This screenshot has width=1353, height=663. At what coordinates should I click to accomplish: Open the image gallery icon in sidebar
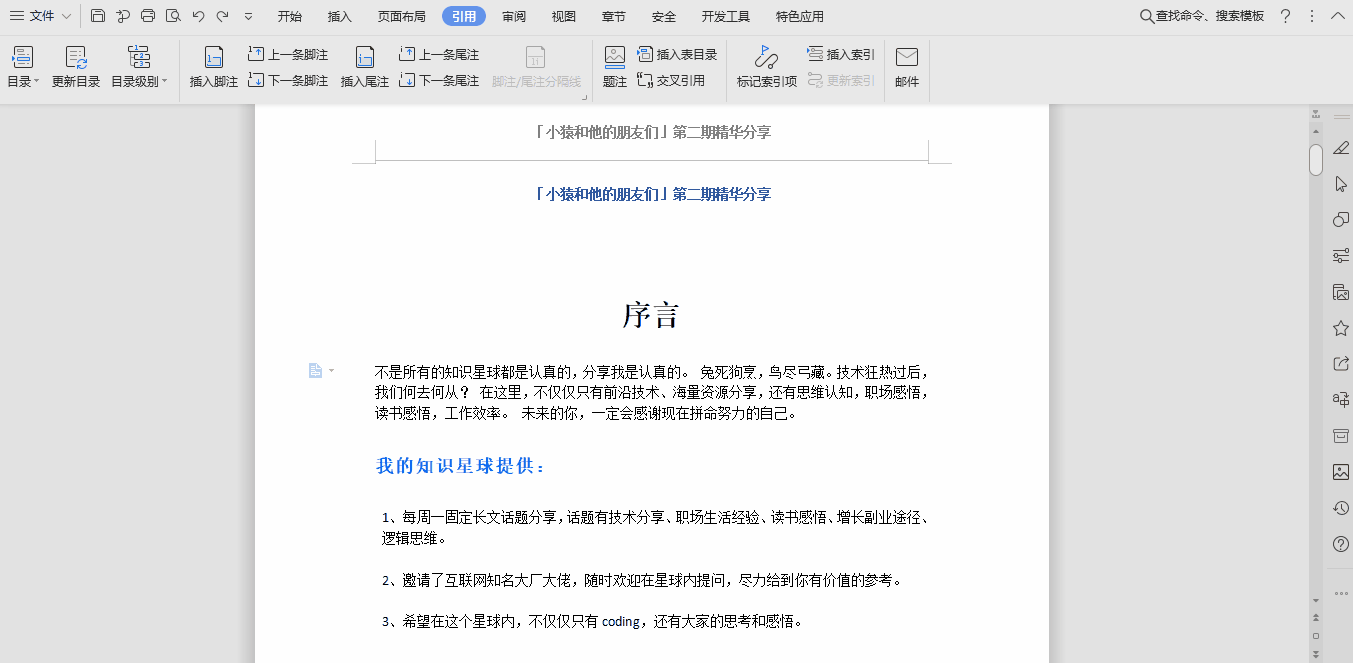tap(1341, 292)
